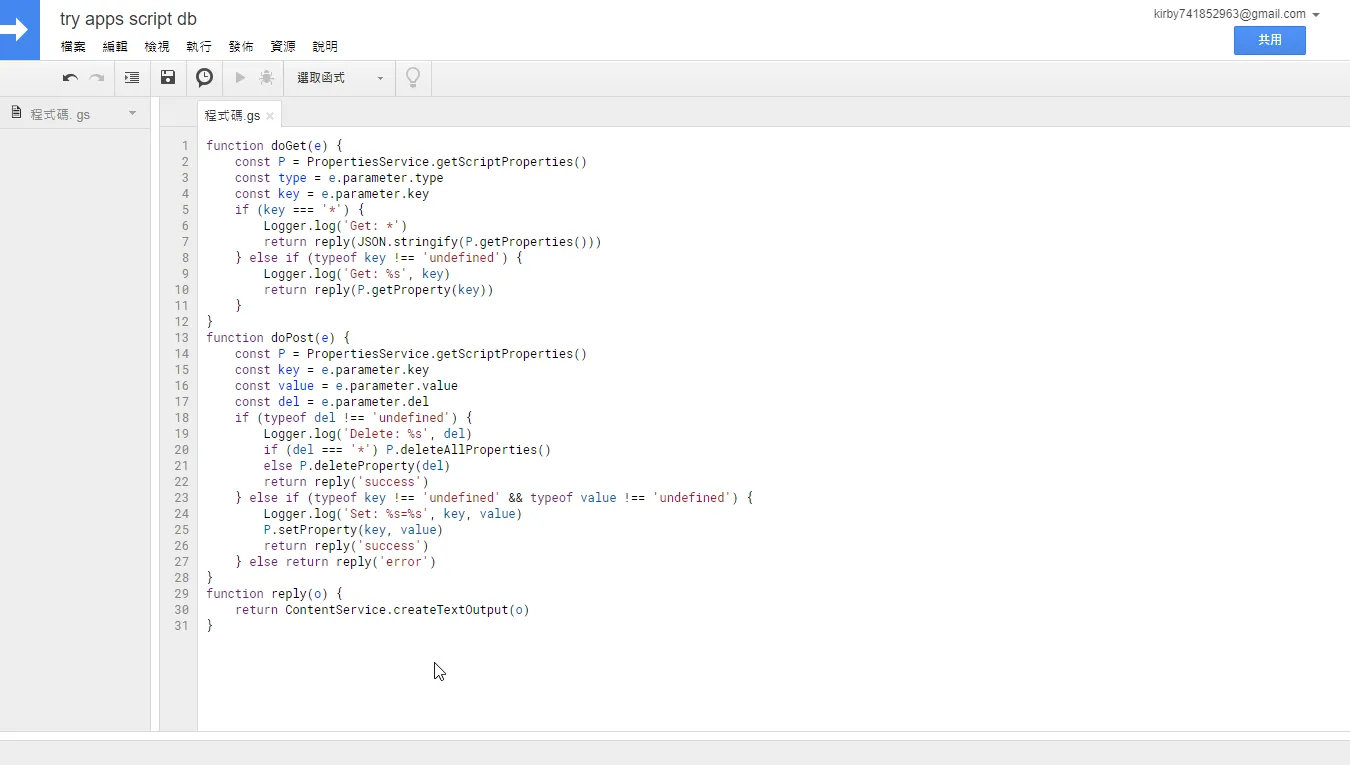Viewport: 1350px width, 765px height.
Task: Open the project triggers clock icon
Action: click(x=204, y=78)
